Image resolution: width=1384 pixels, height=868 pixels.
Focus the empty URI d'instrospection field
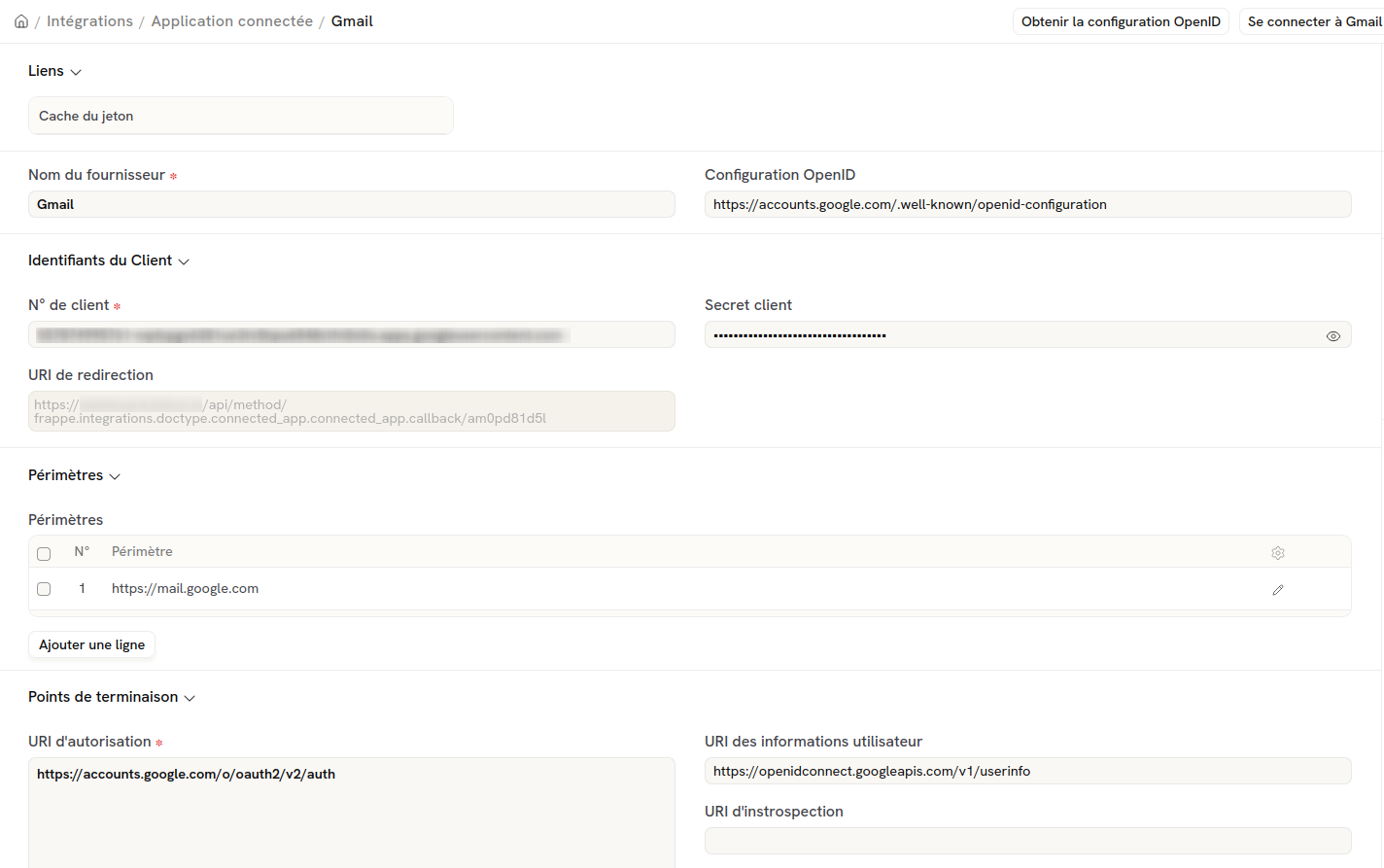[x=1027, y=841]
